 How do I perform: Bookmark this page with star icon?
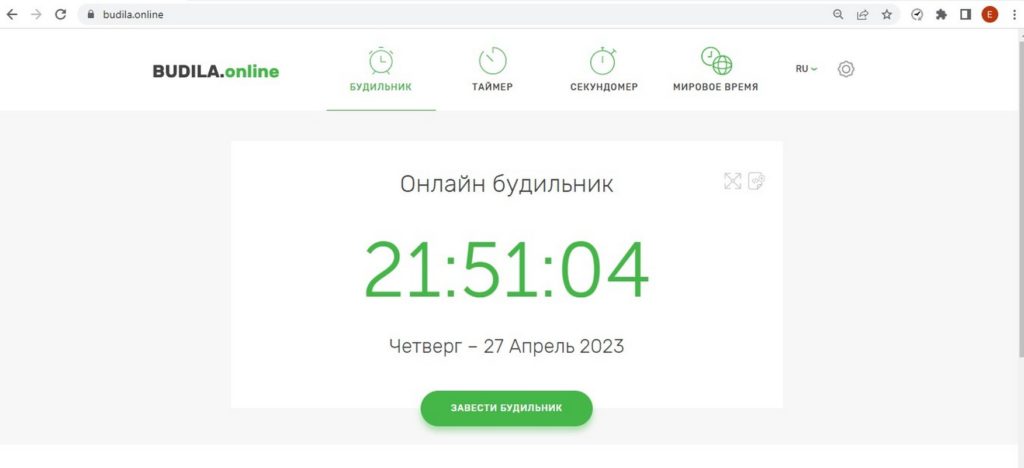click(x=886, y=14)
